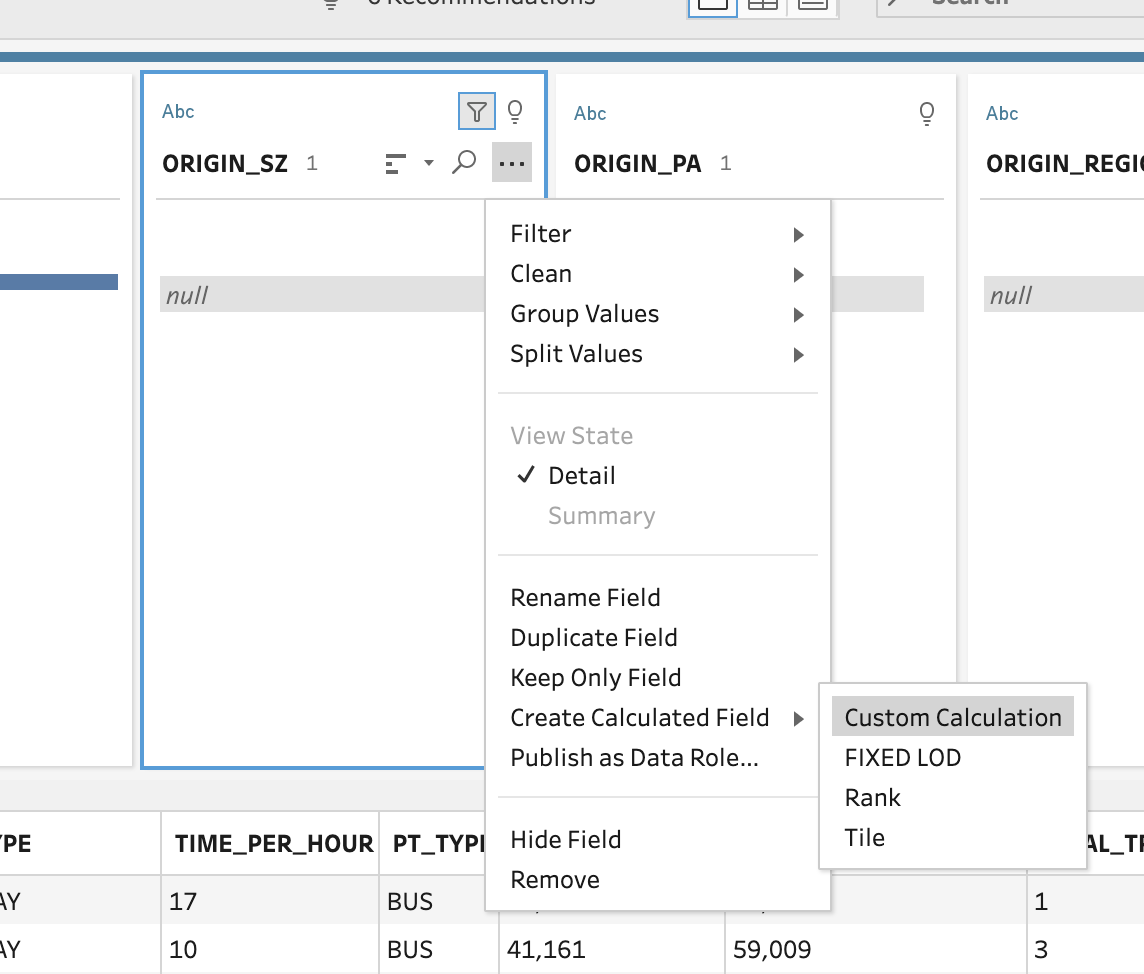Click the filter funnel icon on ORIGIN_SZ
1144x974 pixels.
click(x=477, y=111)
